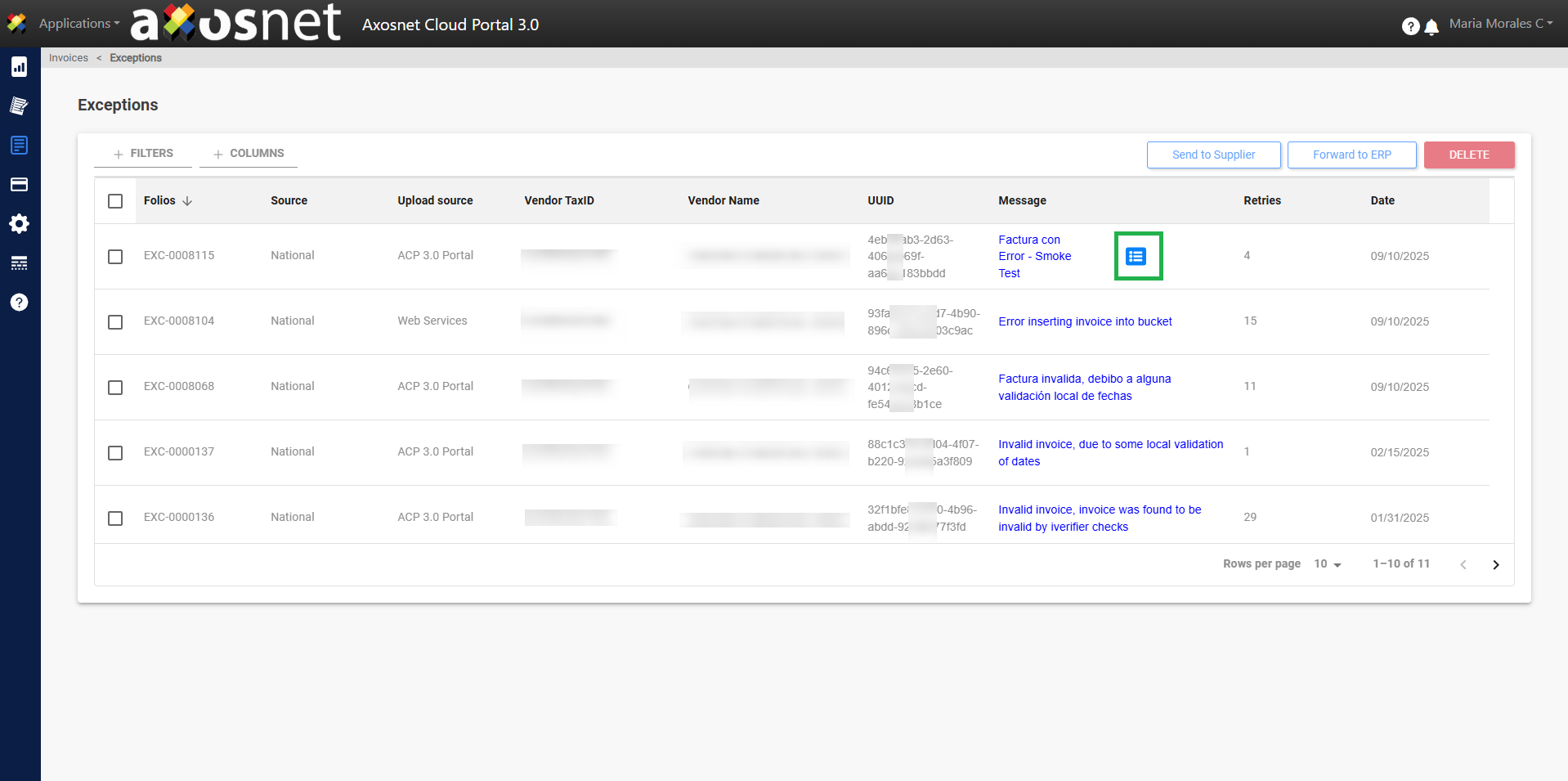The height and width of the screenshot is (781, 1568).
Task: Open the rows per page dropdown
Action: click(1328, 564)
